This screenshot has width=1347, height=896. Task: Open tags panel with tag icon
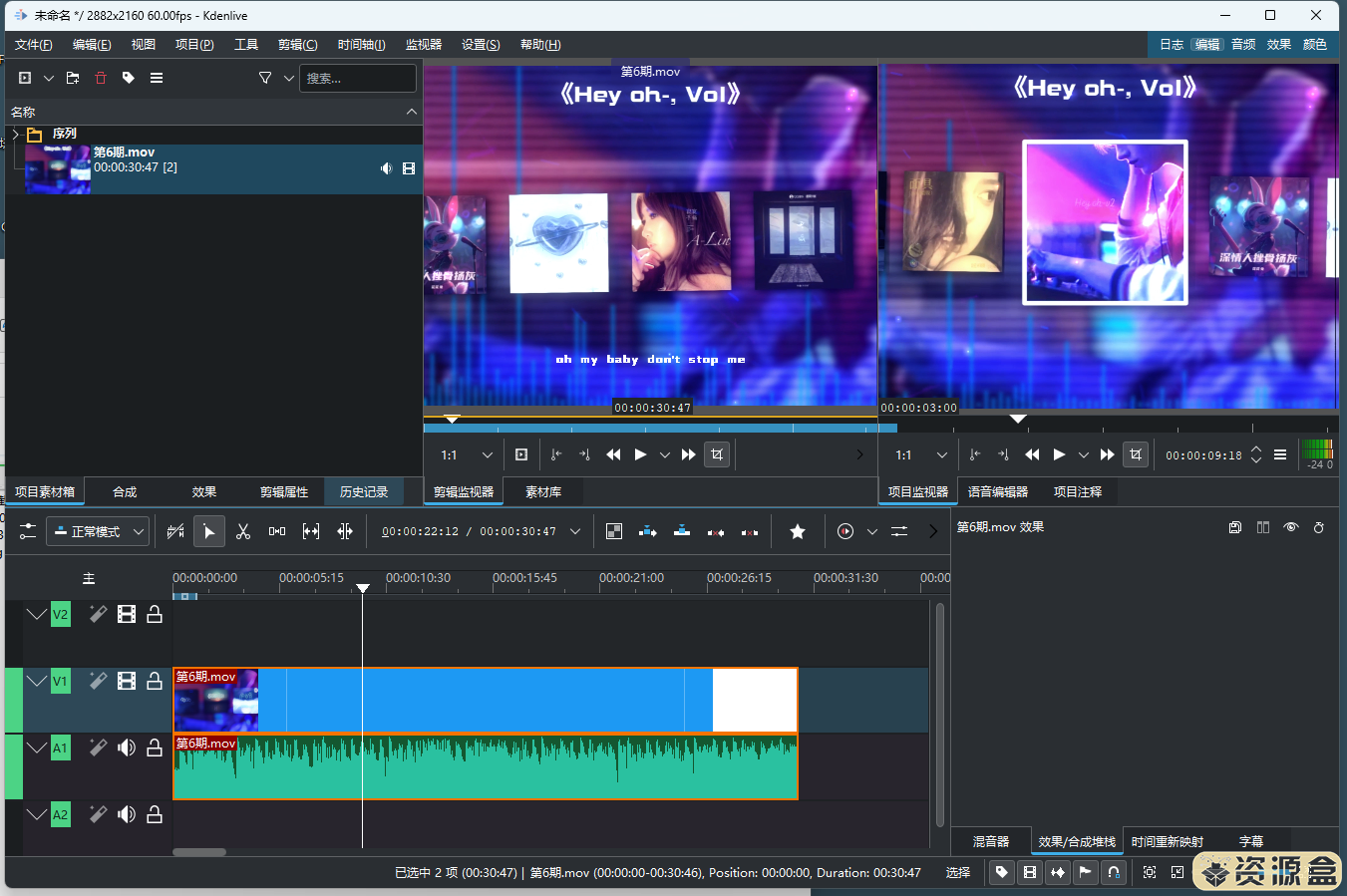pyautogui.click(x=129, y=78)
